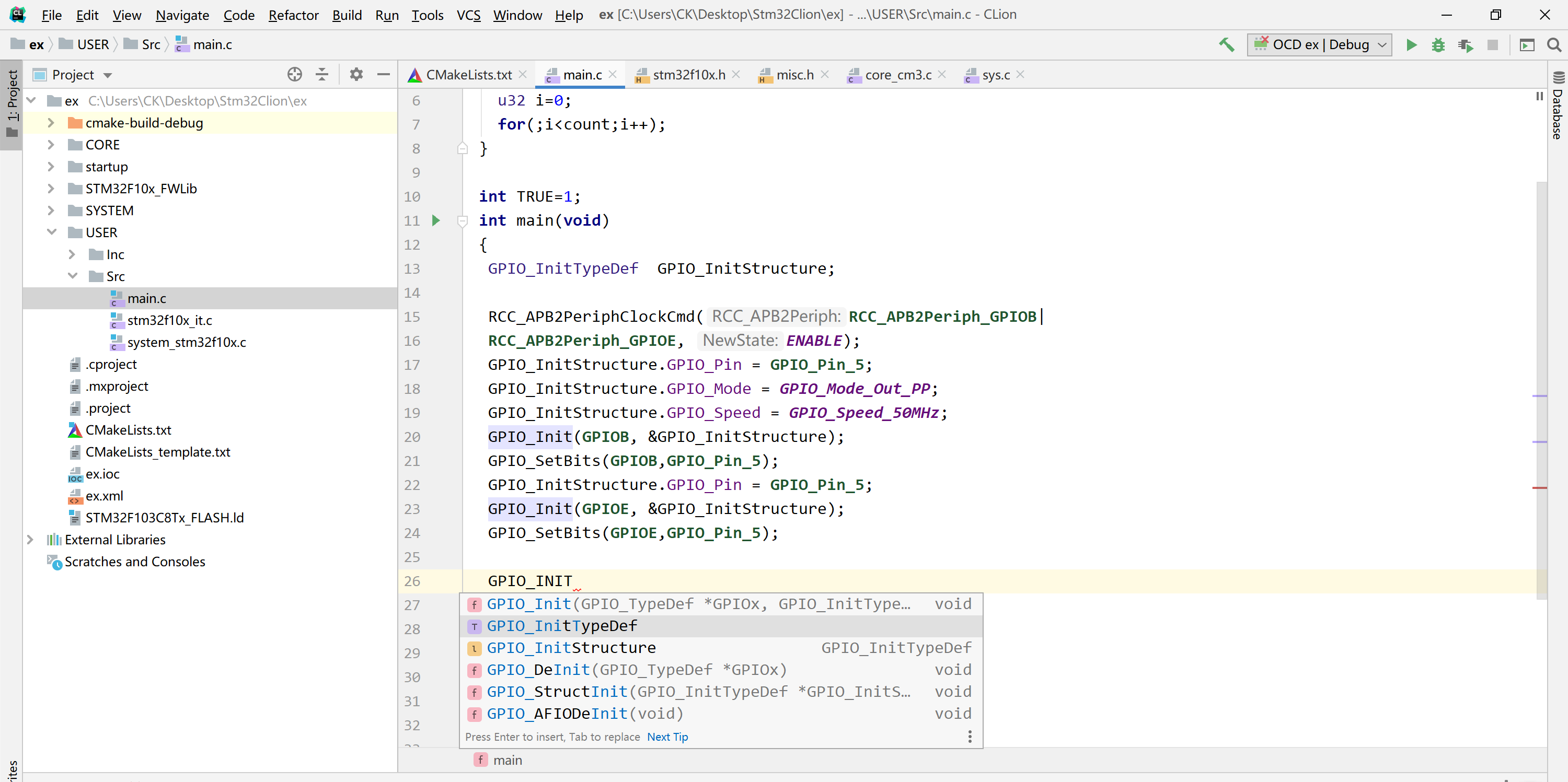Click the editor vertical scrollbar
The height and width of the screenshot is (782, 1568).
tap(1541, 390)
